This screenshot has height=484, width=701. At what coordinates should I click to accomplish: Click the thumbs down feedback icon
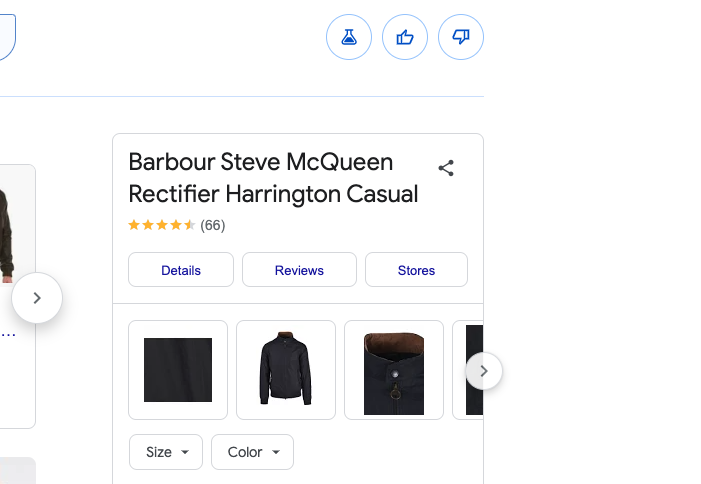pyautogui.click(x=461, y=37)
